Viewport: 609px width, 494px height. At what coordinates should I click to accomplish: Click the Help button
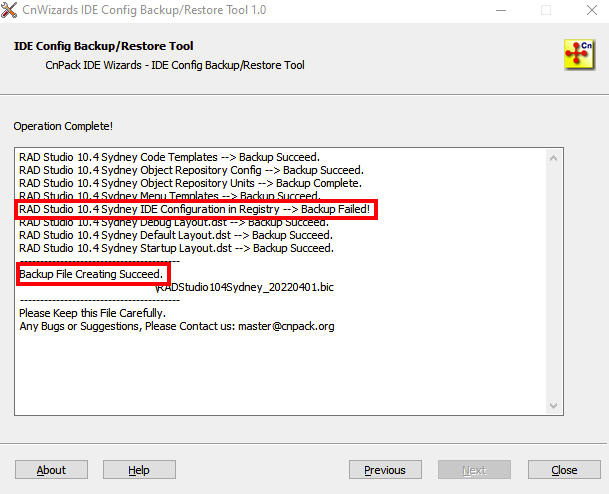pyautogui.click(x=139, y=470)
